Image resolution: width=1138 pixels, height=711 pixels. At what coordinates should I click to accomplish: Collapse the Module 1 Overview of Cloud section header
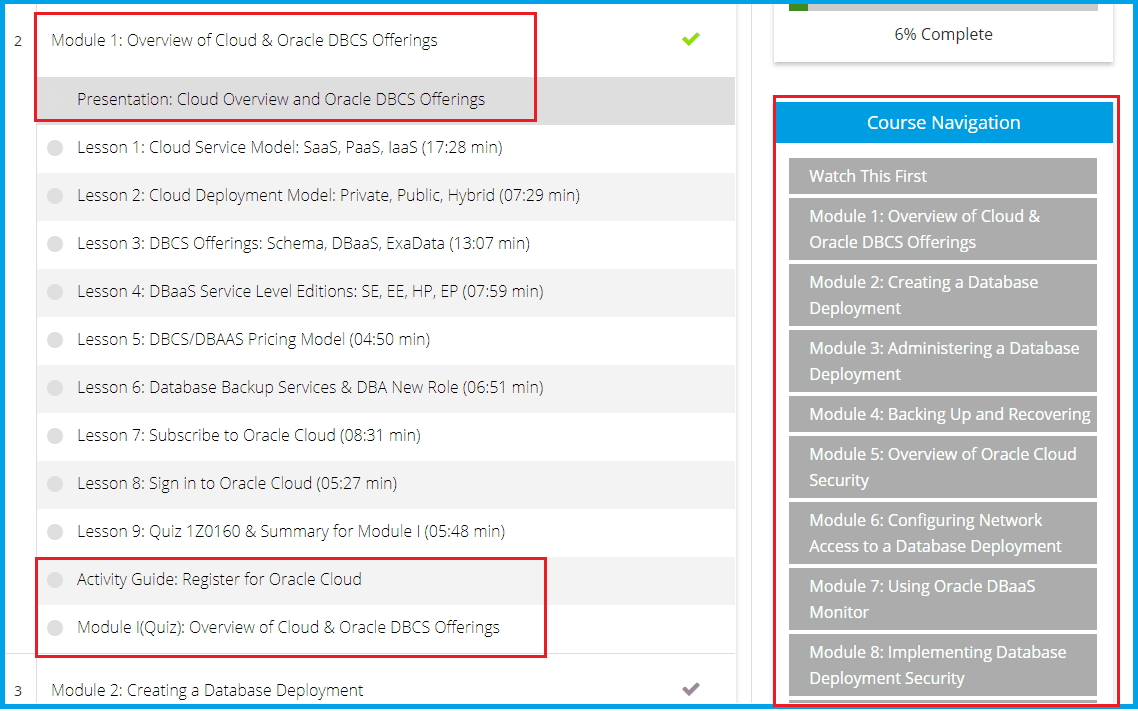[x=245, y=40]
